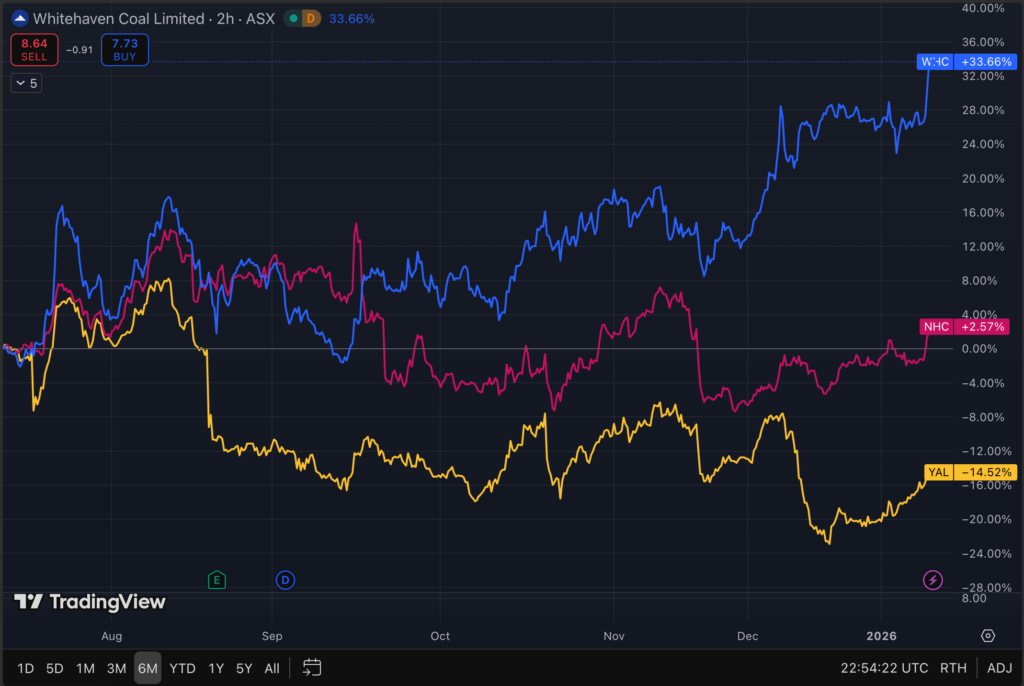This screenshot has height=686, width=1024.
Task: Click the yellow YAL price label
Action: coord(937,472)
